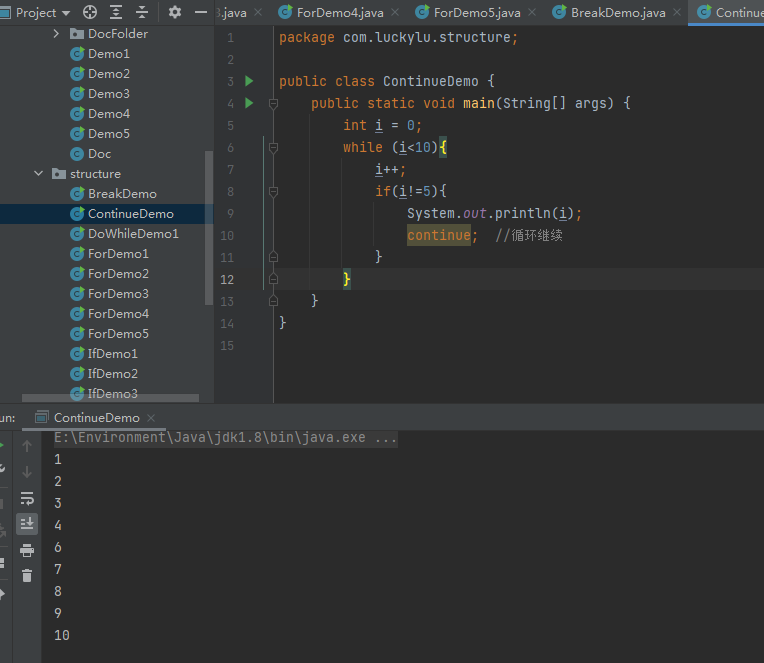764x663 pixels.
Task: Close the ContinueDemo run tab
Action: point(151,417)
